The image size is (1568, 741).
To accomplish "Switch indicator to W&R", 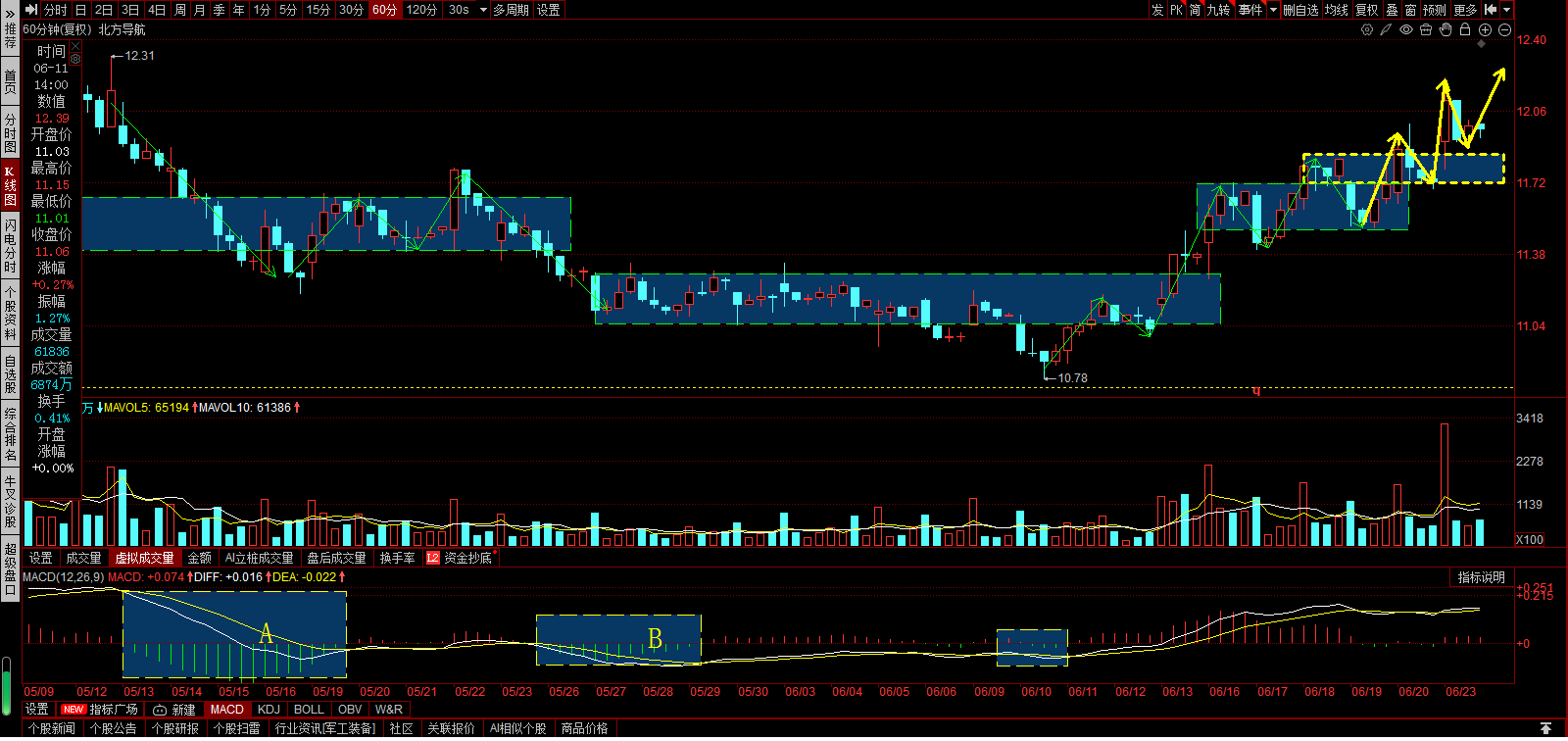I will pyautogui.click(x=389, y=710).
